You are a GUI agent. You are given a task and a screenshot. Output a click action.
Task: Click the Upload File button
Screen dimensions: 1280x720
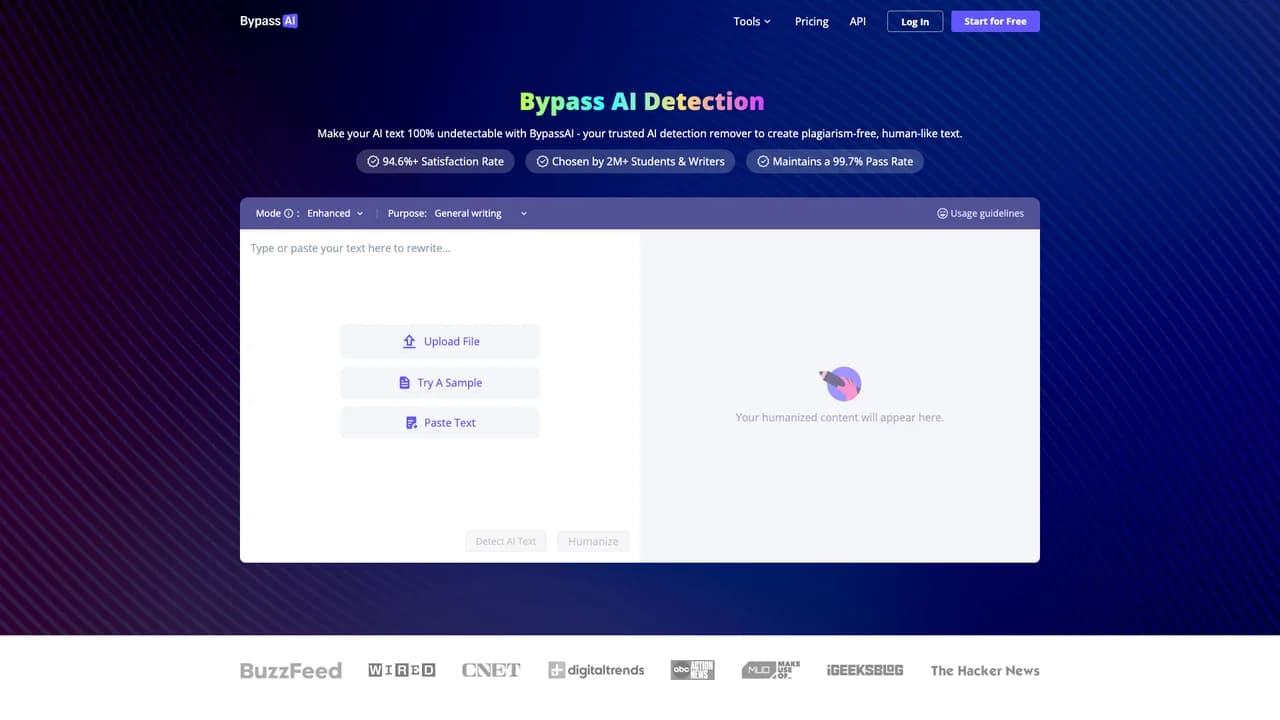point(440,341)
